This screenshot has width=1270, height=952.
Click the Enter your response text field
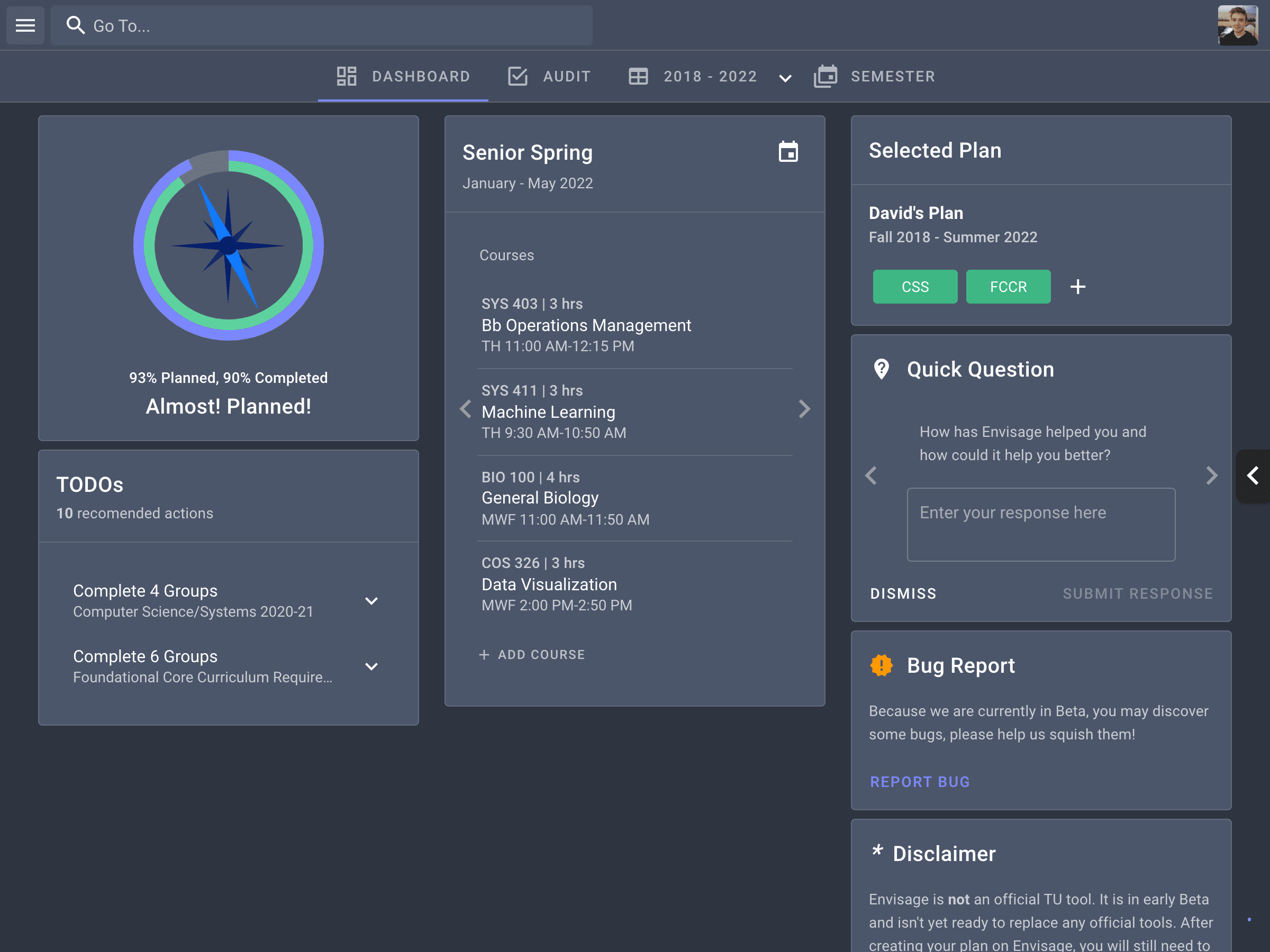click(1040, 525)
